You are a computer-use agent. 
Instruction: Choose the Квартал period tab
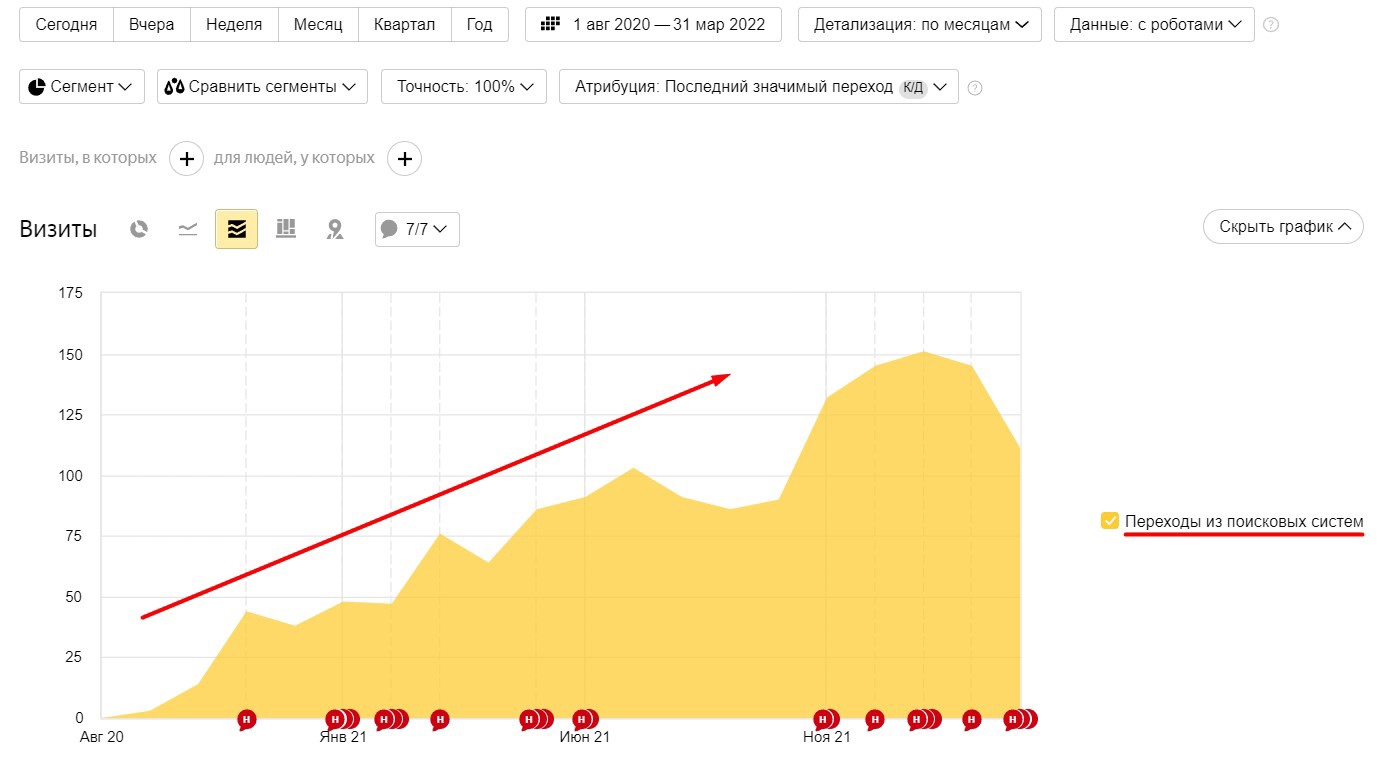pyautogui.click(x=405, y=24)
